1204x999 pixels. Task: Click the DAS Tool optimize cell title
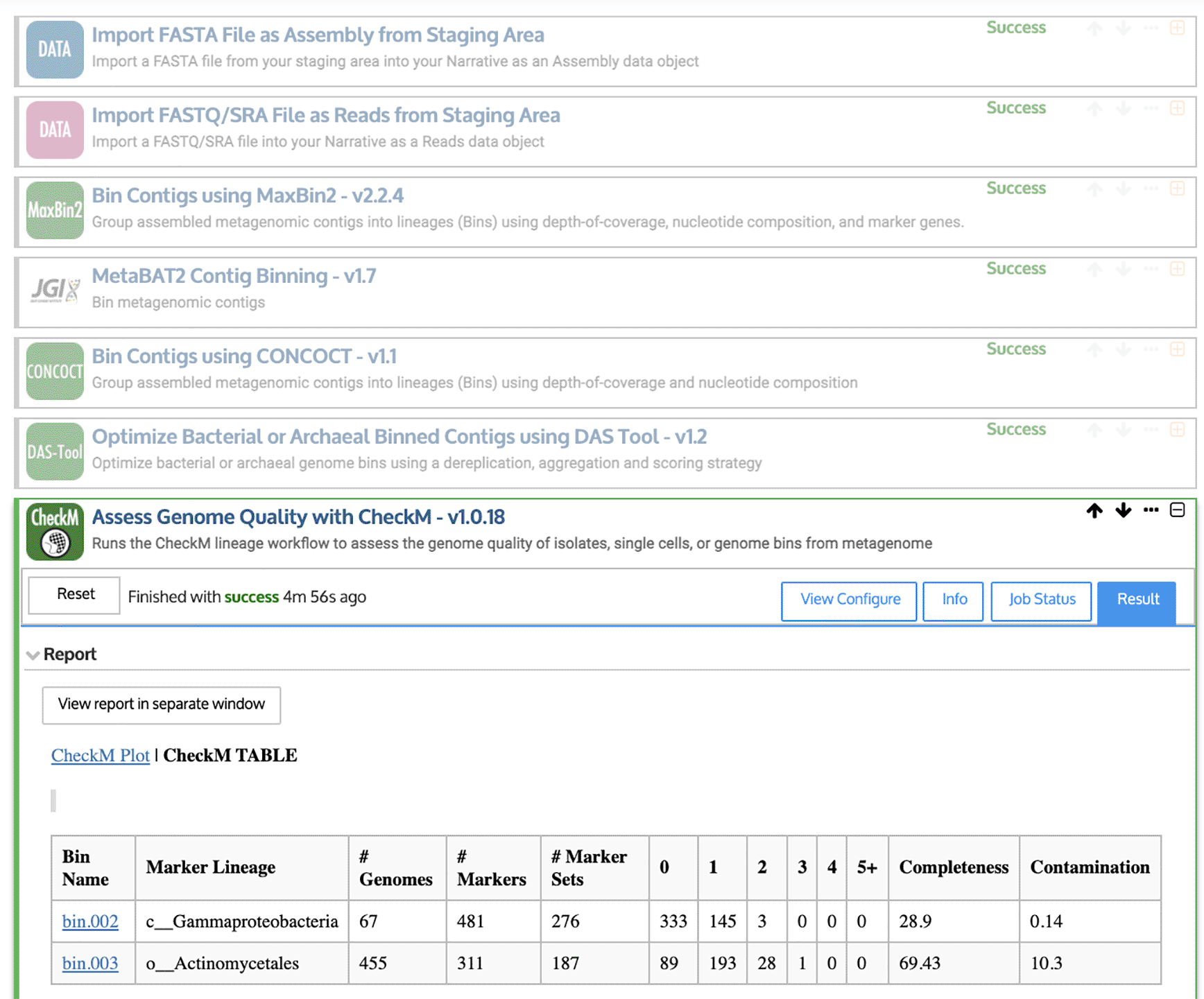pyautogui.click(x=399, y=437)
